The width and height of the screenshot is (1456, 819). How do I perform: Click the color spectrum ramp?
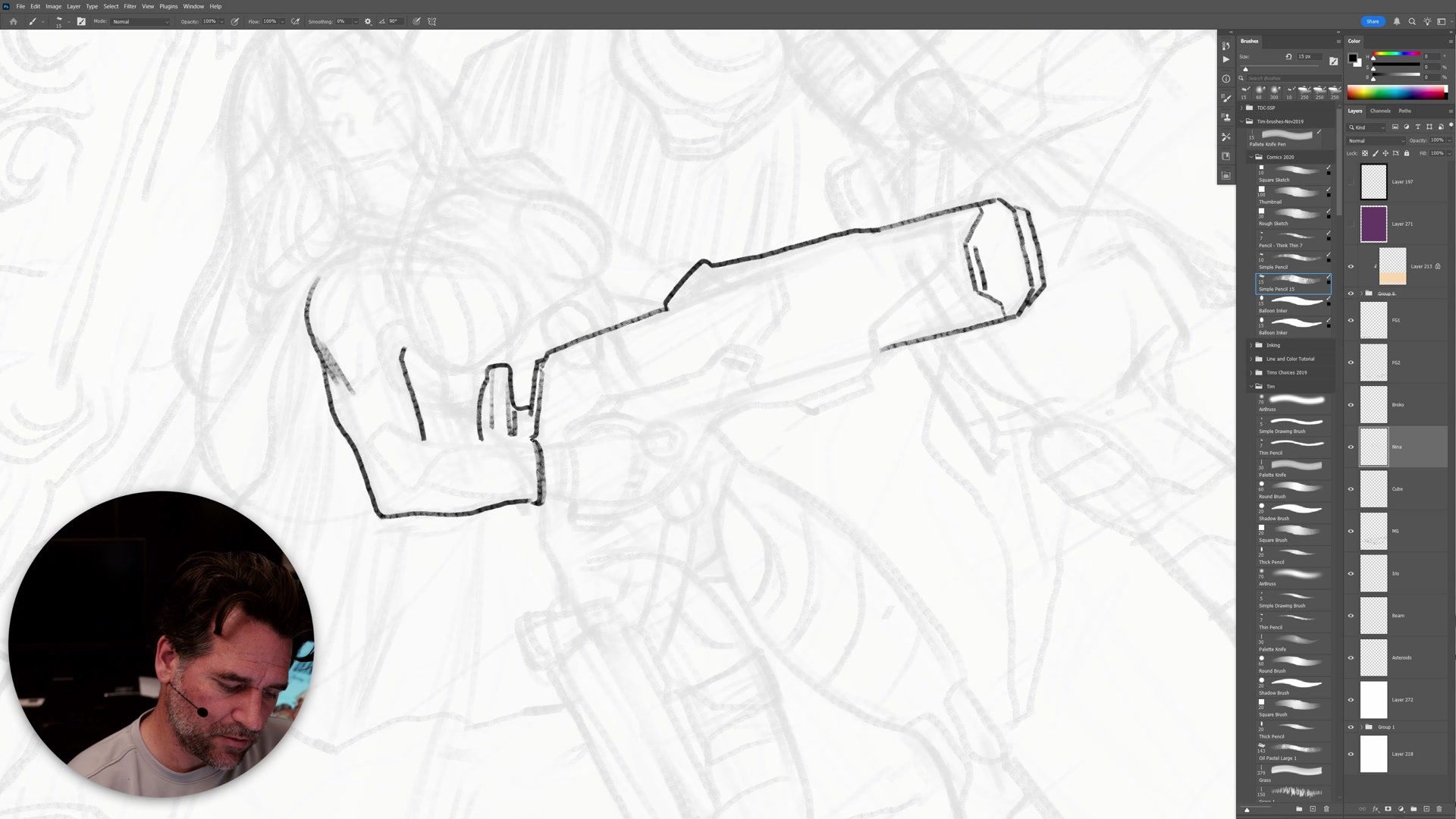point(1395,93)
